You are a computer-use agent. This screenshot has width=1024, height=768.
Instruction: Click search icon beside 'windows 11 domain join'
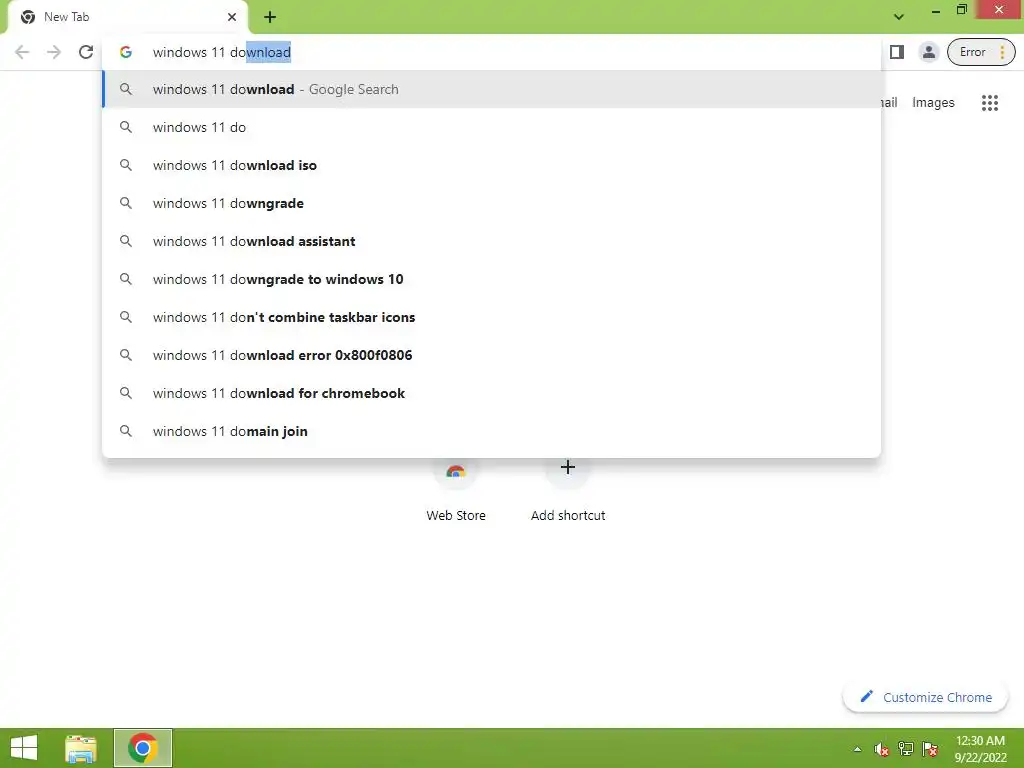pyautogui.click(x=125, y=431)
